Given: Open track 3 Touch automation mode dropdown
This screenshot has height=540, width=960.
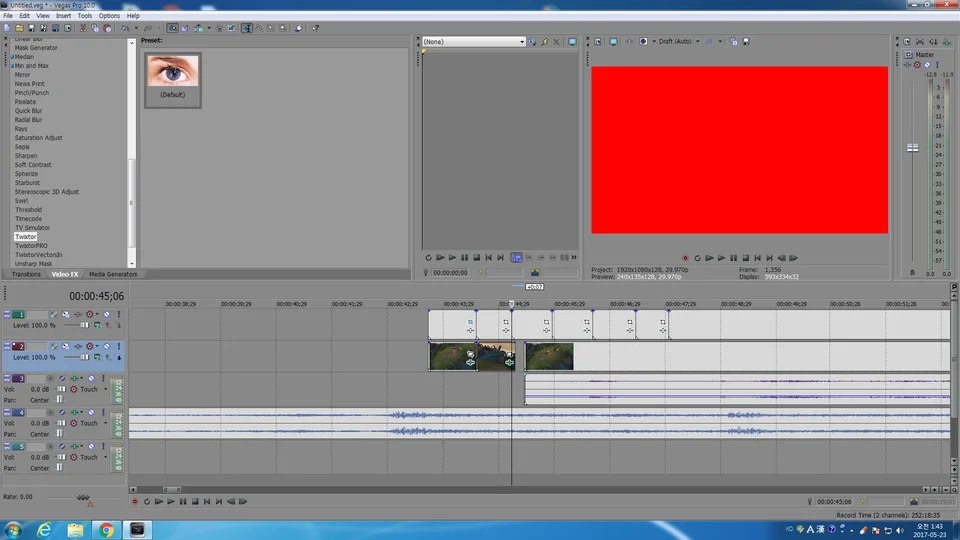Looking at the screenshot, I should [x=105, y=389].
